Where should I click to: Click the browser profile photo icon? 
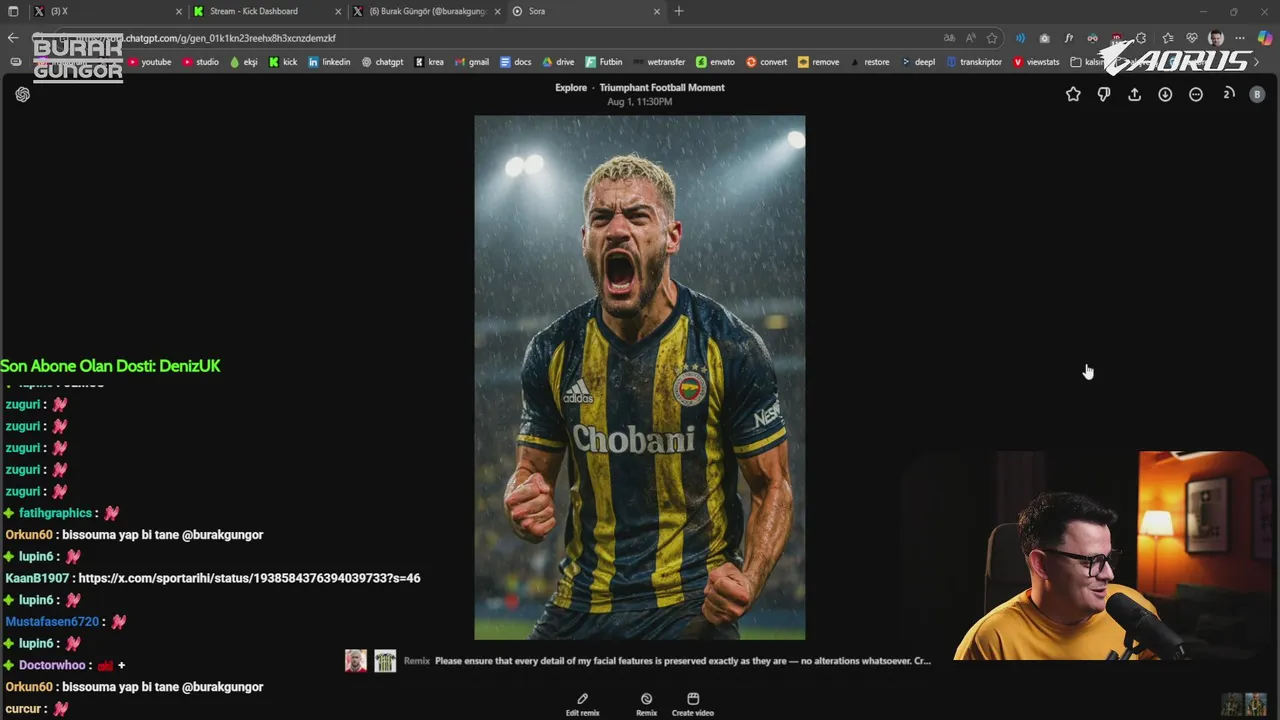[1216, 38]
